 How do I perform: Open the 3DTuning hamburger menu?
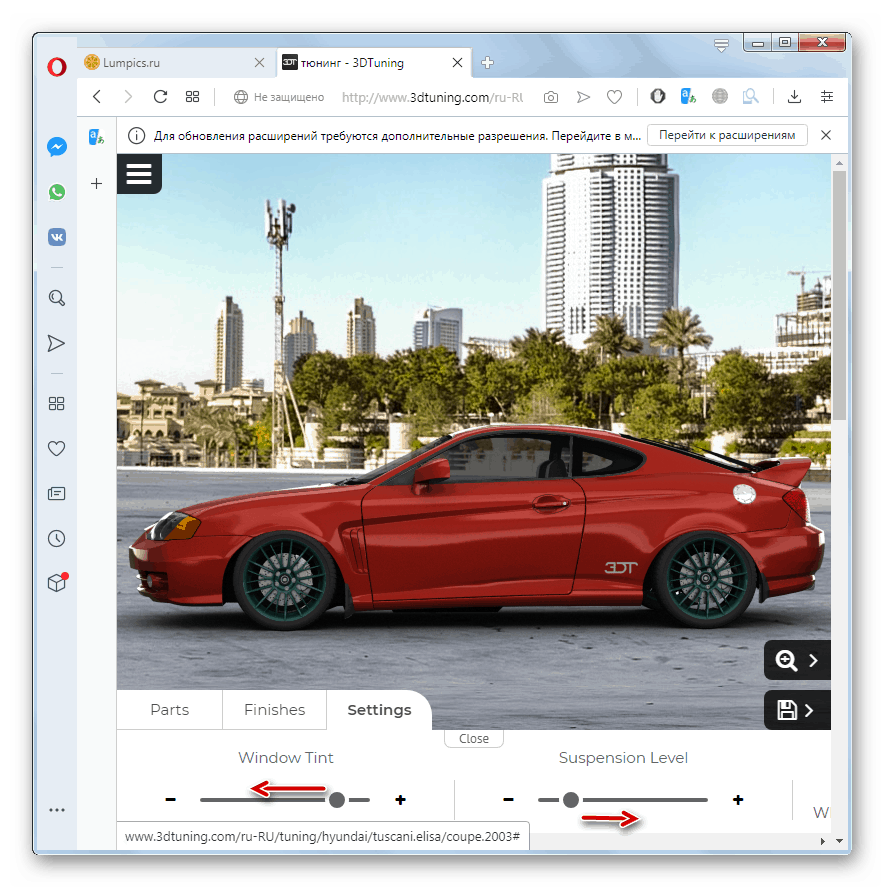coord(139,174)
